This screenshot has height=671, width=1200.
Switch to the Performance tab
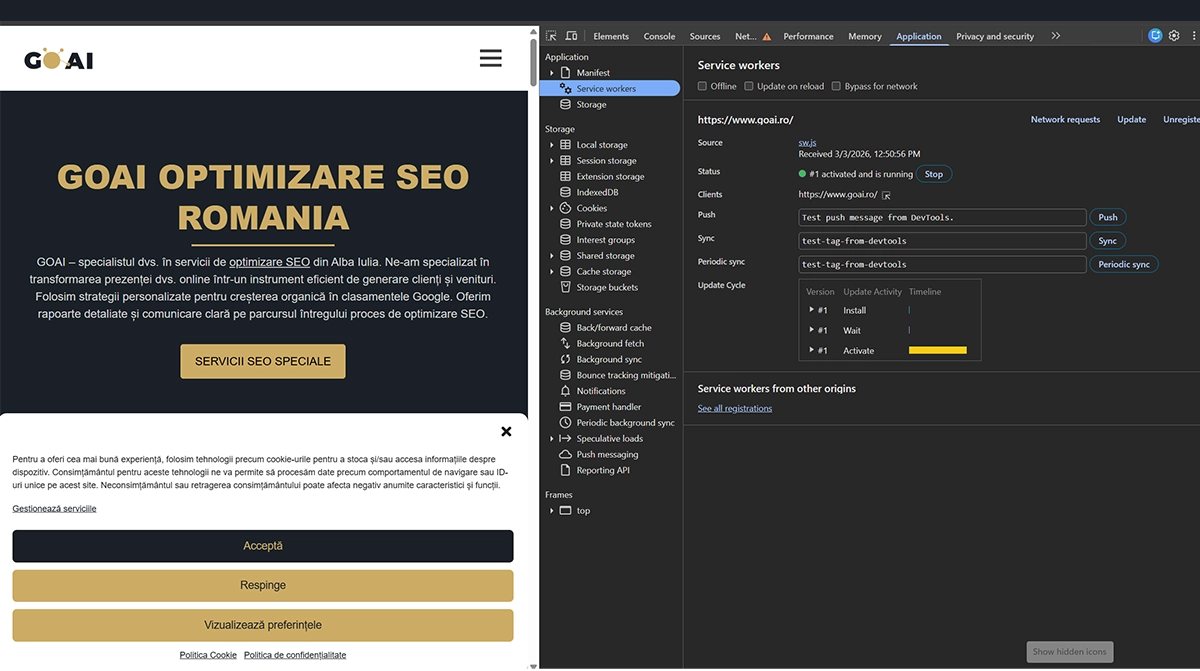[x=808, y=36]
